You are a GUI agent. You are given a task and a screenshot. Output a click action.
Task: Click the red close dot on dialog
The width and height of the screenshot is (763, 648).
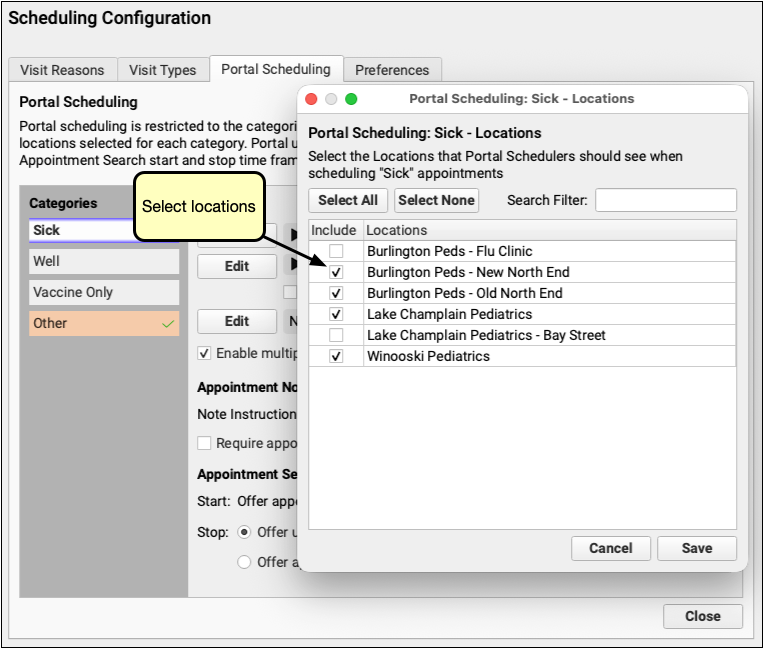[x=311, y=99]
